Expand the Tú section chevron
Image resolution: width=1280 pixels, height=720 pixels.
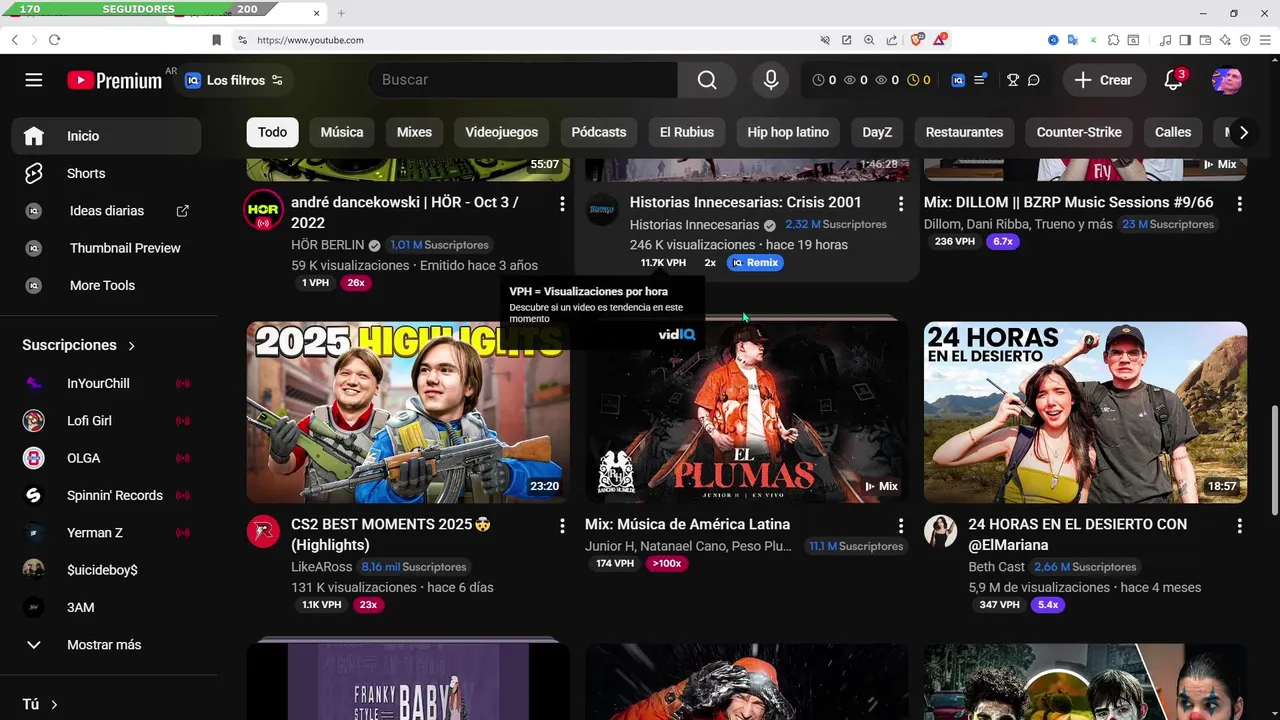54,705
